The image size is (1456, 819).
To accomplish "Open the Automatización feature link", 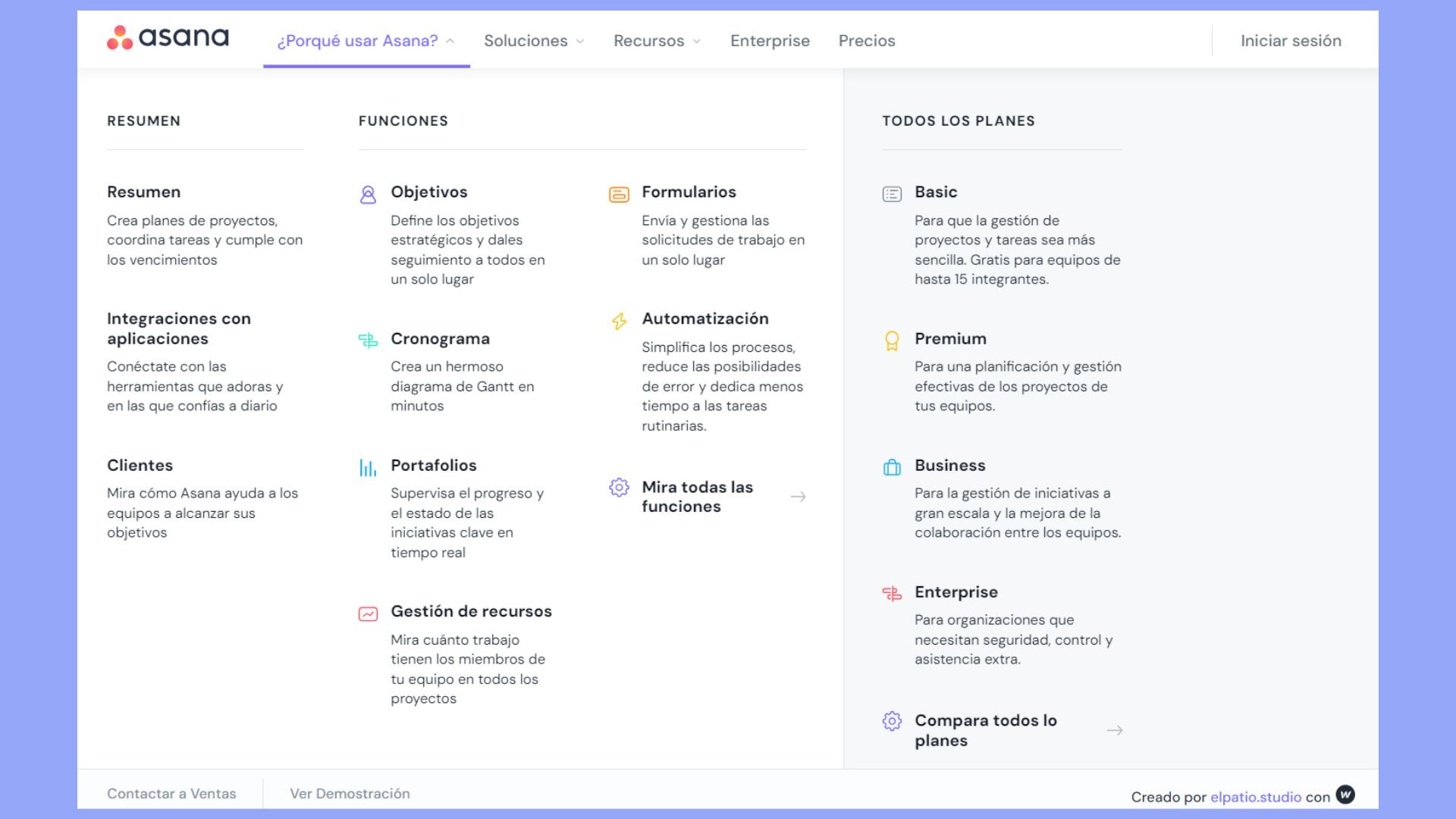I will pyautogui.click(x=705, y=318).
